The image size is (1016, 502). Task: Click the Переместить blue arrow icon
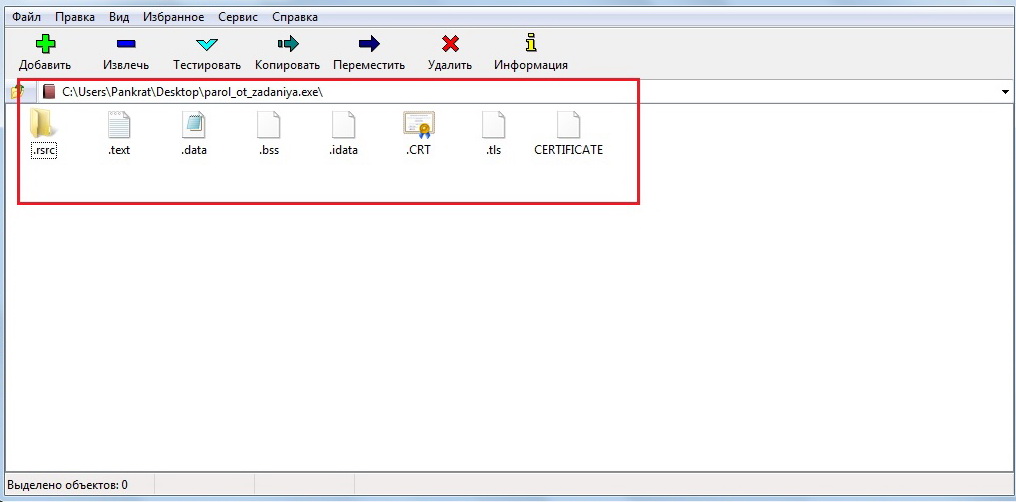pos(369,44)
